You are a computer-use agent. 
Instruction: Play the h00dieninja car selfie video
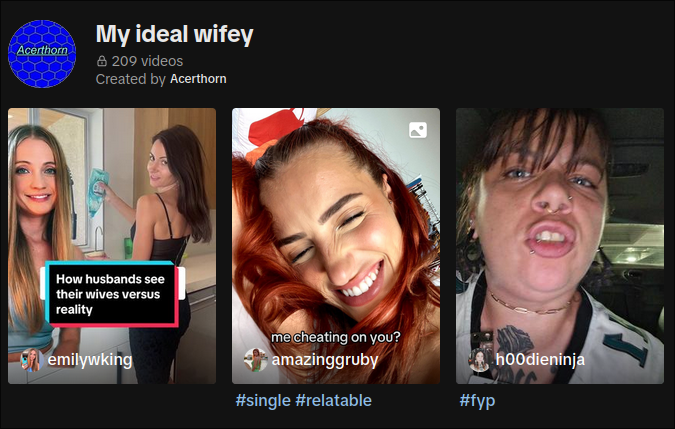click(560, 246)
